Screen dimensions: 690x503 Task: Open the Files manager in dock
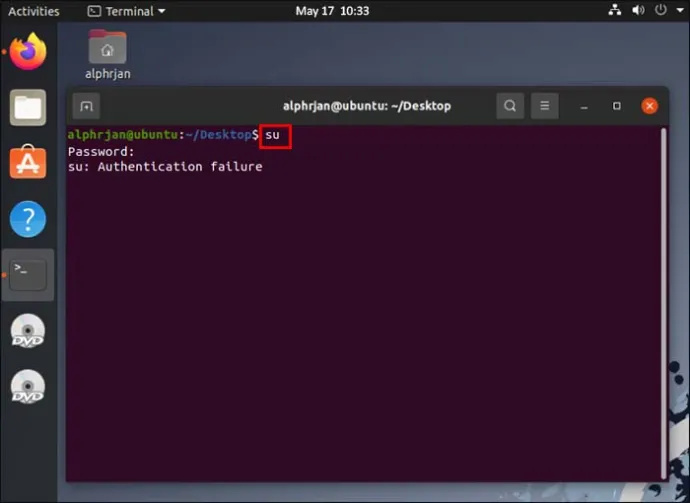point(28,107)
